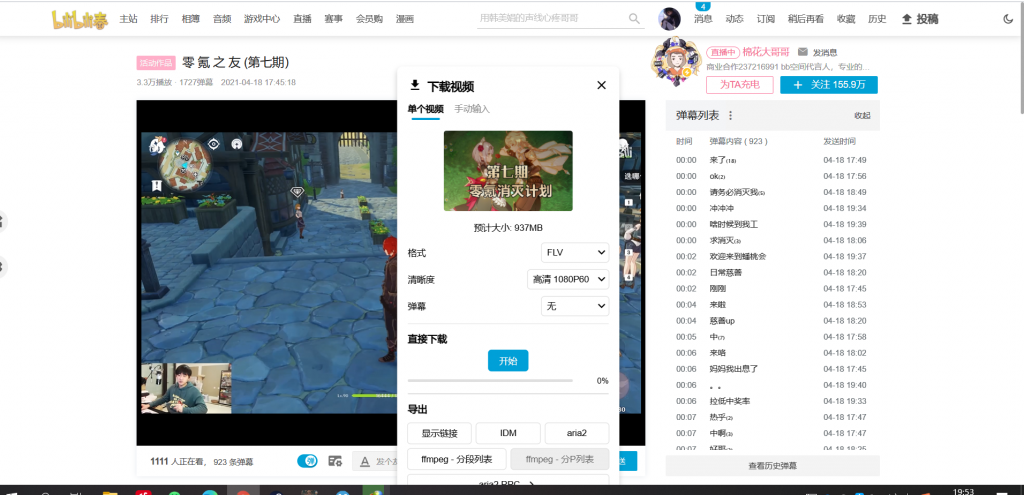Open 订阅 in the top bar
This screenshot has height=495, width=1024.
766,19
